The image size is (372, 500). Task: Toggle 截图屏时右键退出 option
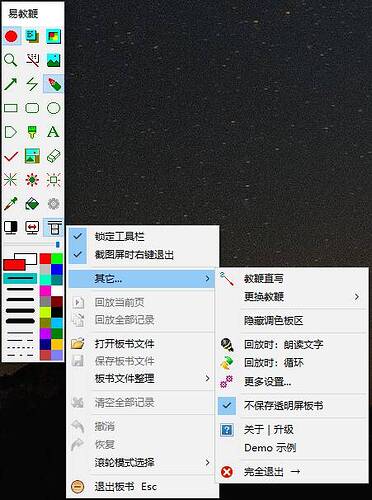click(142, 255)
